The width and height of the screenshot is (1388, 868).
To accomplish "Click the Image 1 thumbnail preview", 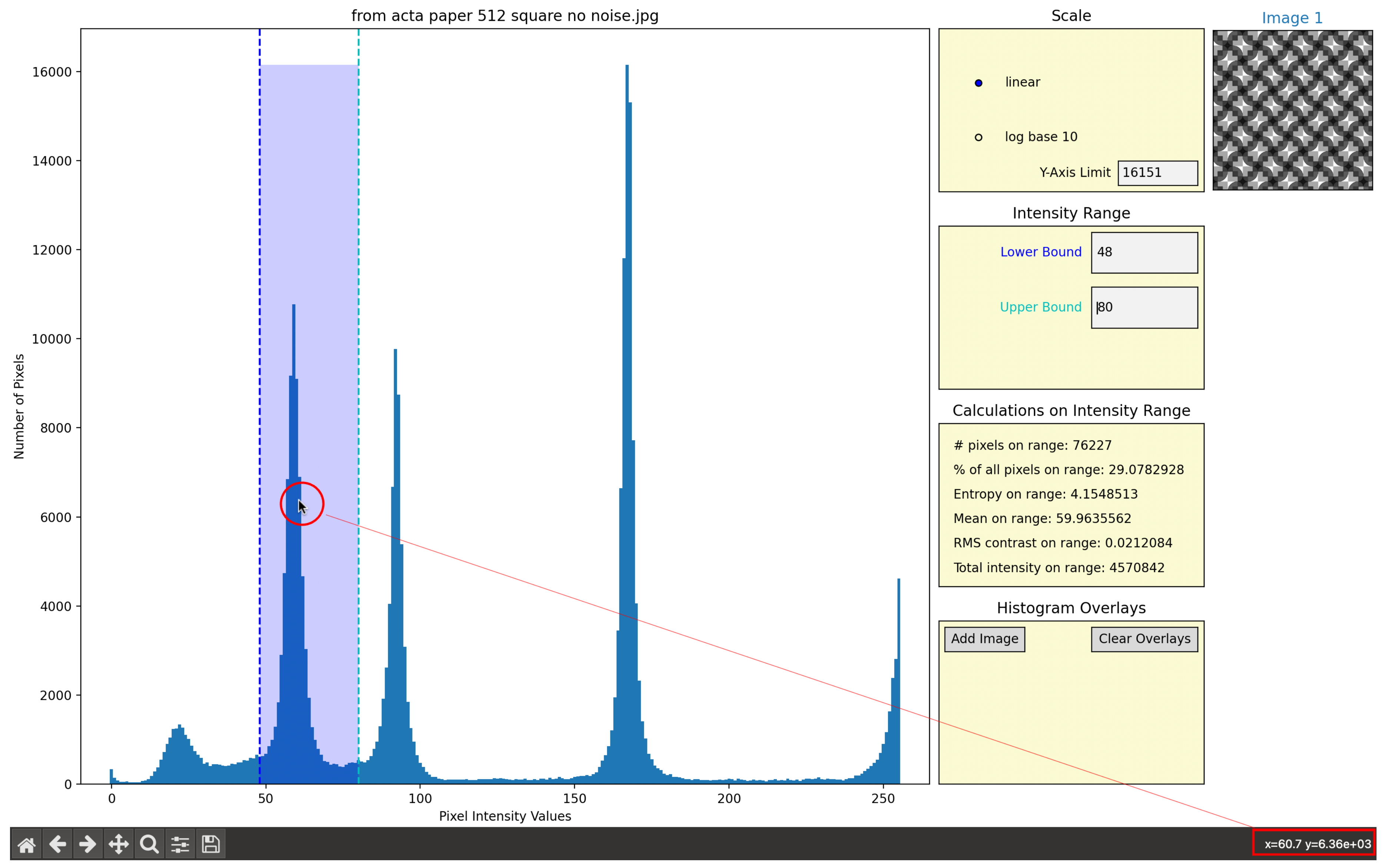I will click(1292, 110).
